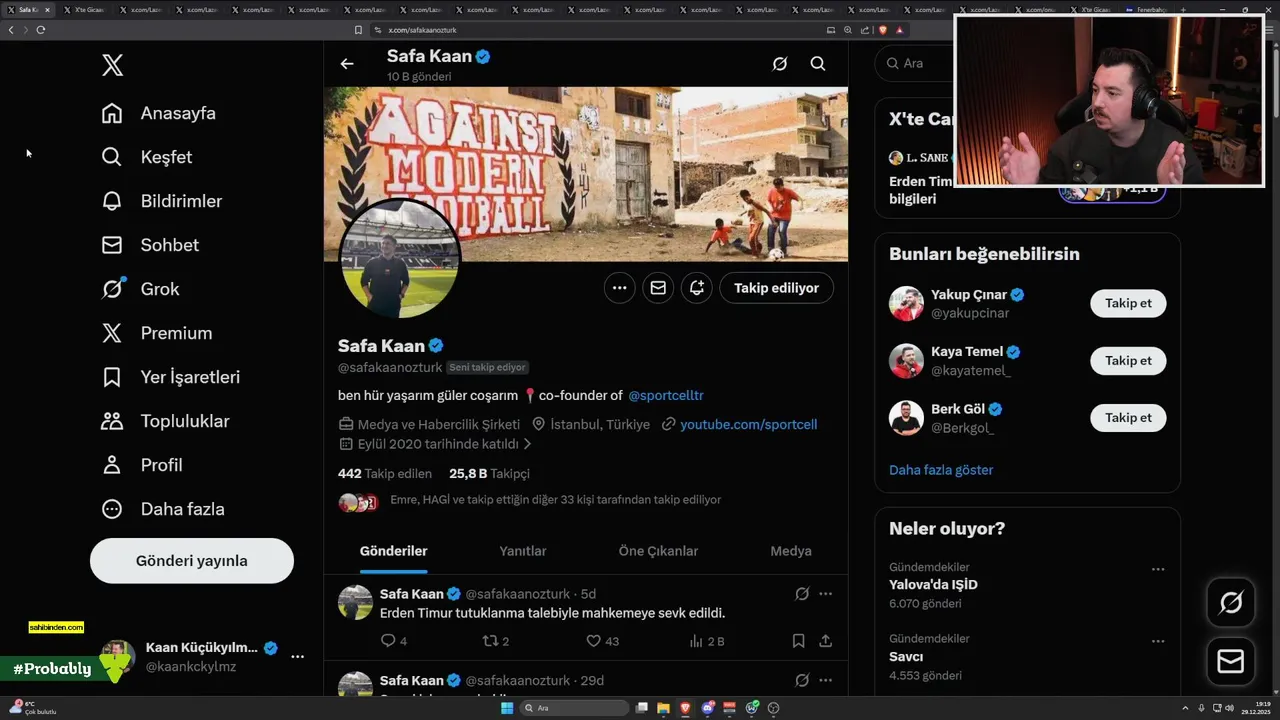Open Topluluklar communities
The height and width of the screenshot is (720, 1280).
tap(166, 421)
